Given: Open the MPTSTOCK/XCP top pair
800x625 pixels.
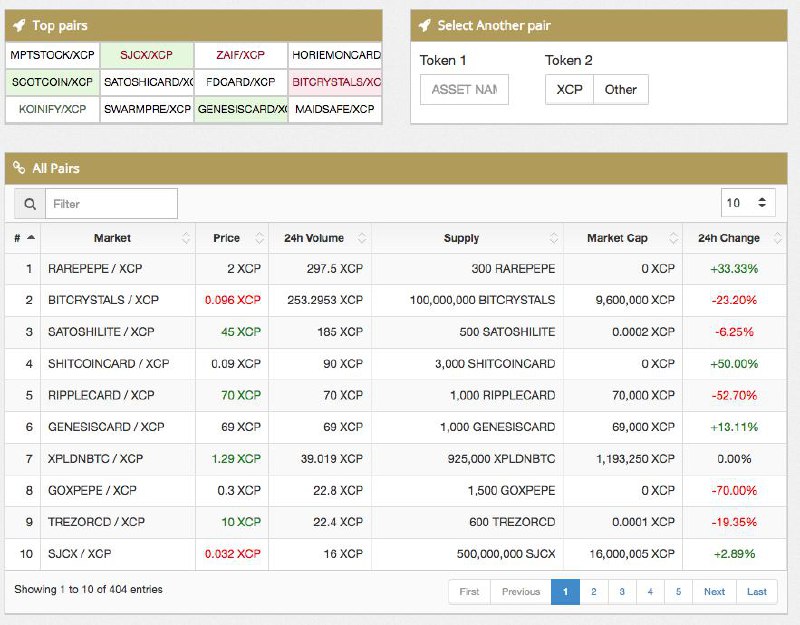Looking at the screenshot, I should click(x=53, y=55).
